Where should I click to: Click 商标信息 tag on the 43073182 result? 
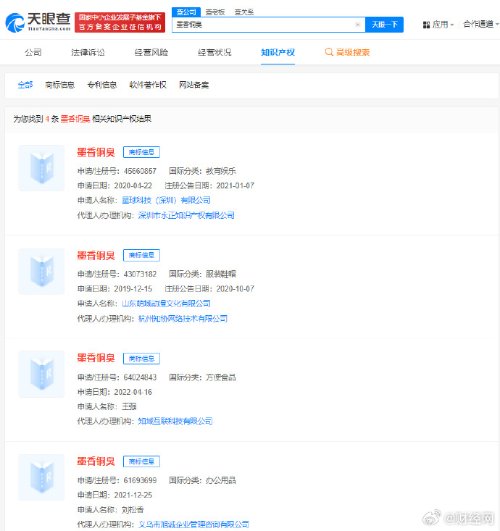pyautogui.click(x=141, y=255)
